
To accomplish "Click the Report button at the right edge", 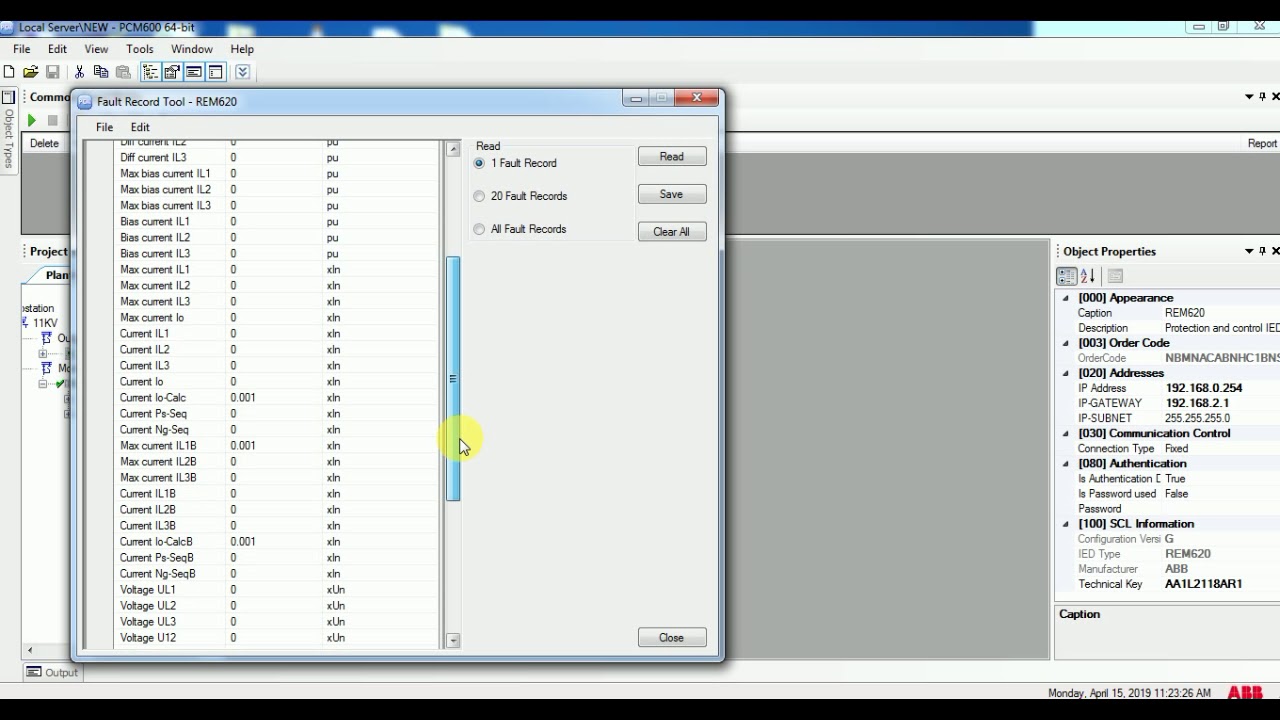I will [x=1262, y=143].
